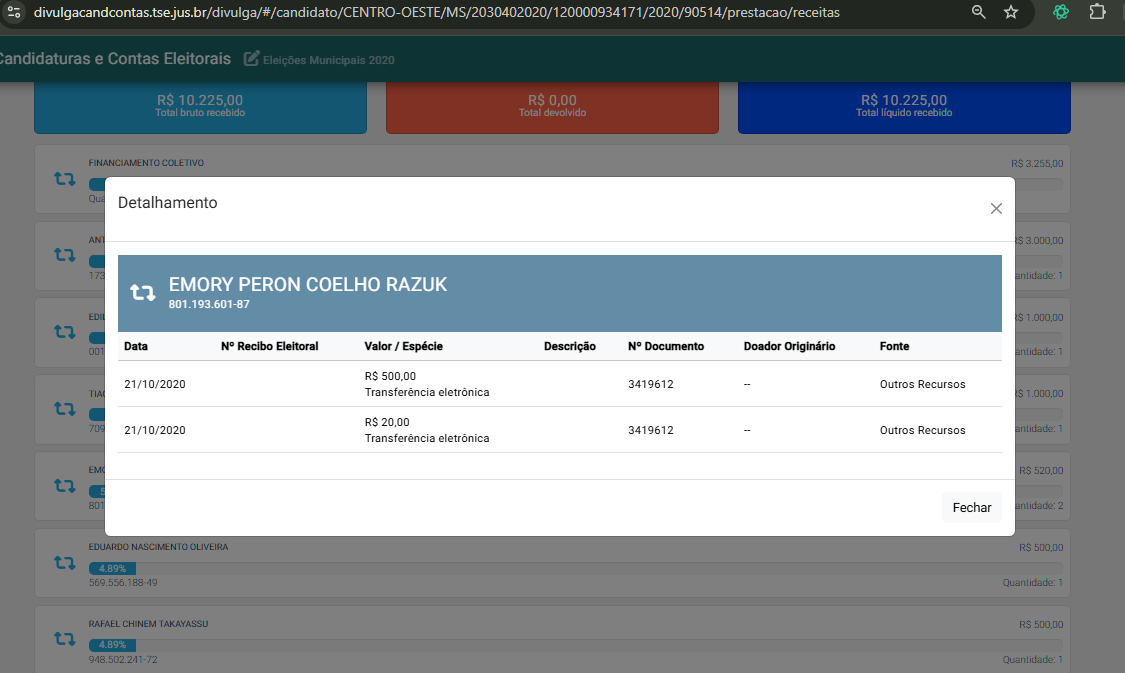Click Outros Recursos in the R$ 500,00 row
The height and width of the screenshot is (673, 1125).
tap(923, 384)
